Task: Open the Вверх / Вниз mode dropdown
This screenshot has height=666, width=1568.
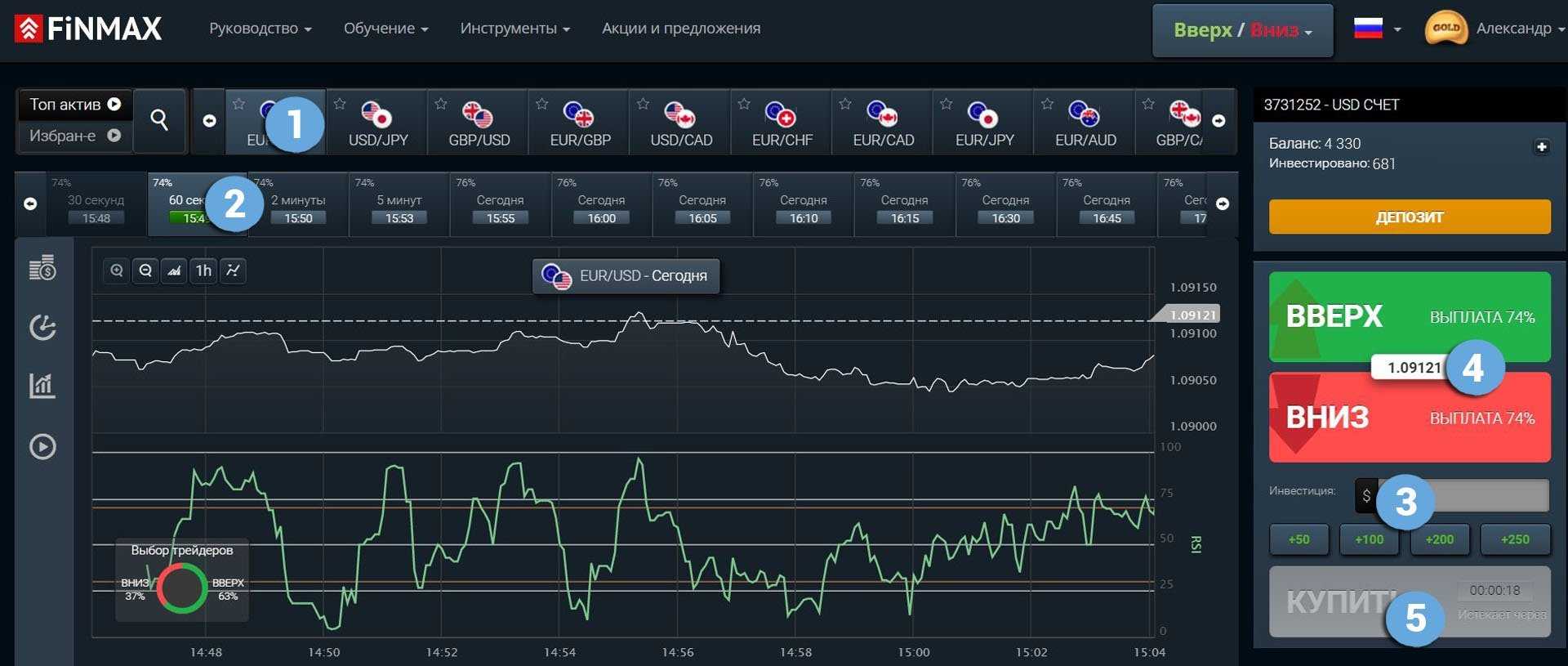Action: [x=1242, y=30]
